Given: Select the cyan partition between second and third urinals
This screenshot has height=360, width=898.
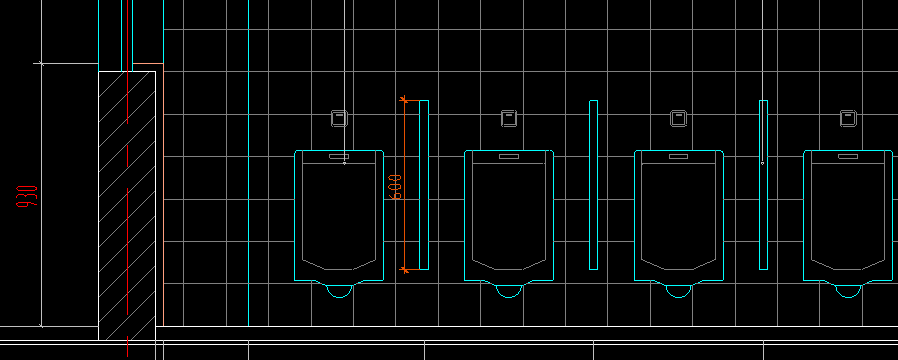Looking at the screenshot, I should point(593,185).
